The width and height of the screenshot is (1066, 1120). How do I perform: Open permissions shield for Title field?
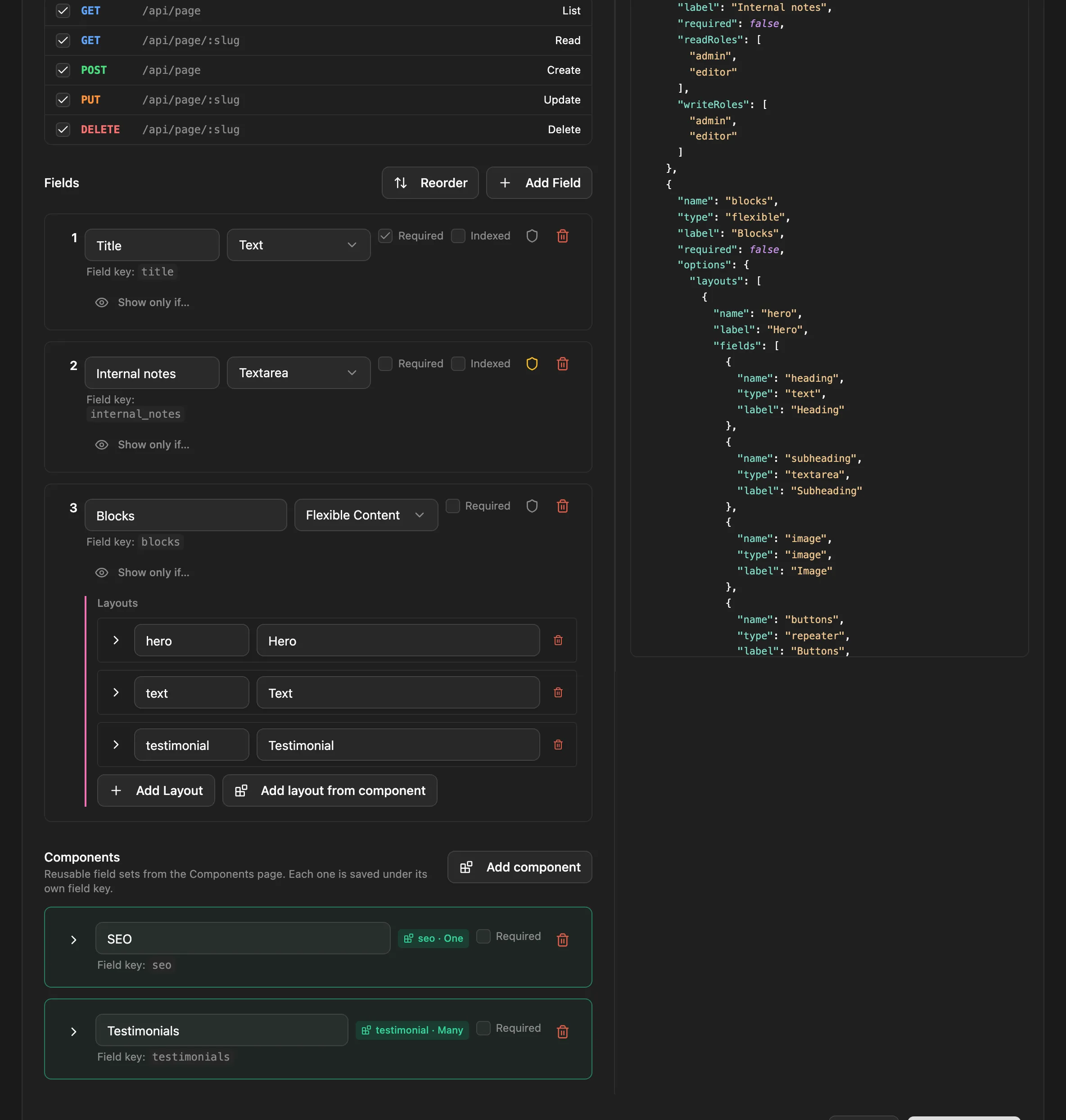click(x=531, y=236)
